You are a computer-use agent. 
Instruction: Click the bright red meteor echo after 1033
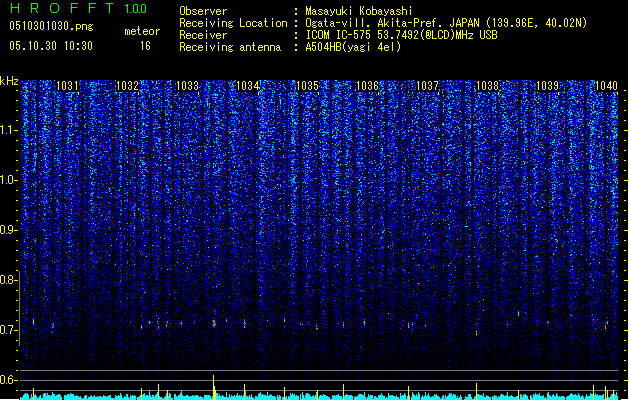(x=214, y=323)
